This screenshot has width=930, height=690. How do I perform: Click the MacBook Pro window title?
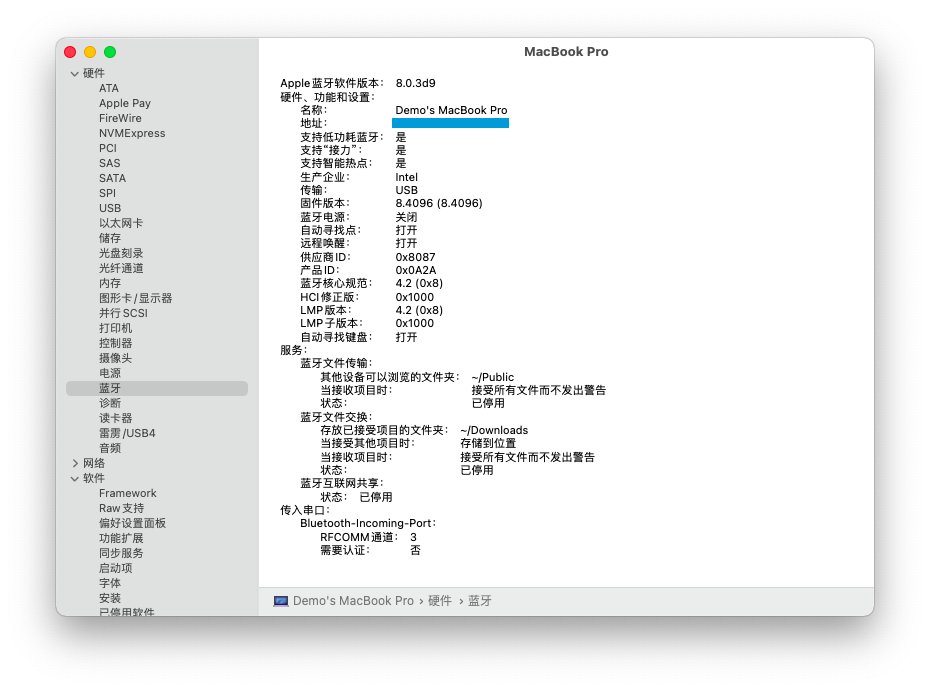tap(566, 52)
